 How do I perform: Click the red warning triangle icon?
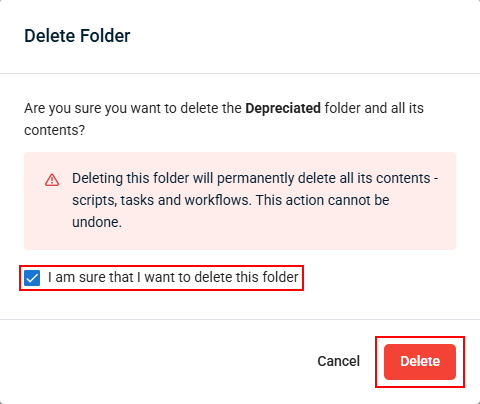point(52,180)
